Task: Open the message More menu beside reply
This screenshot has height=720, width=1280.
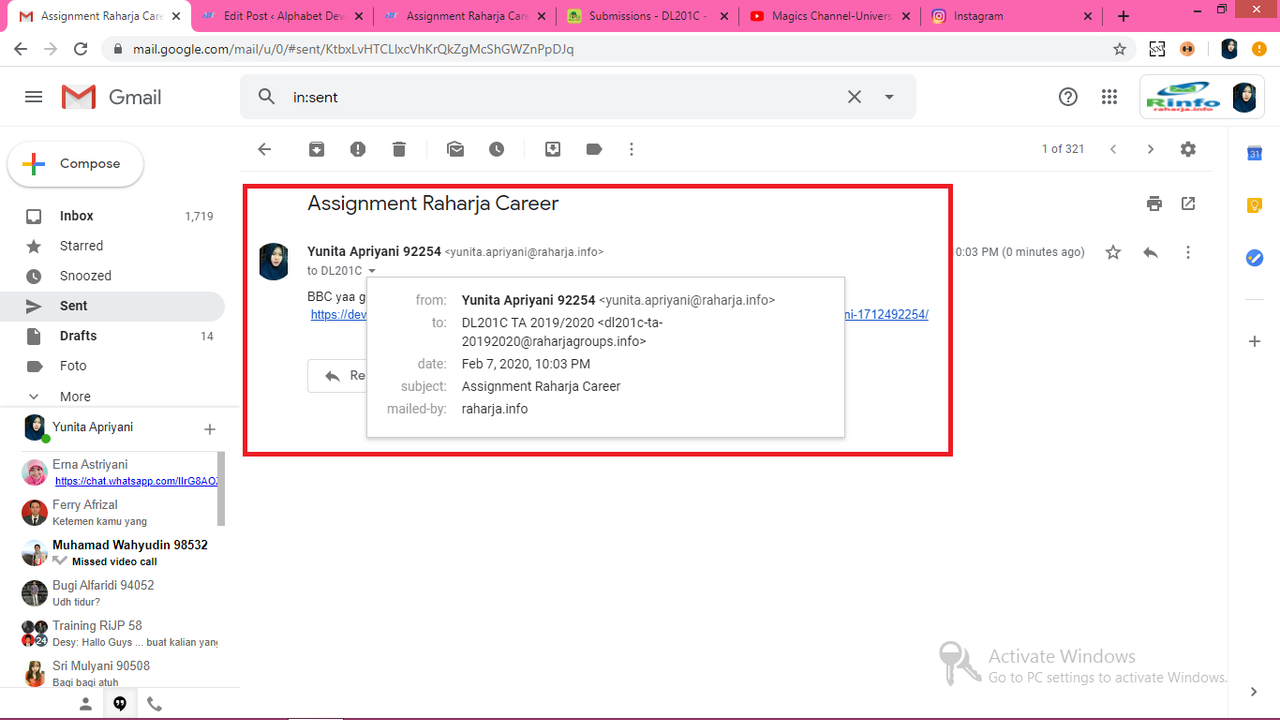Action: (x=1188, y=252)
